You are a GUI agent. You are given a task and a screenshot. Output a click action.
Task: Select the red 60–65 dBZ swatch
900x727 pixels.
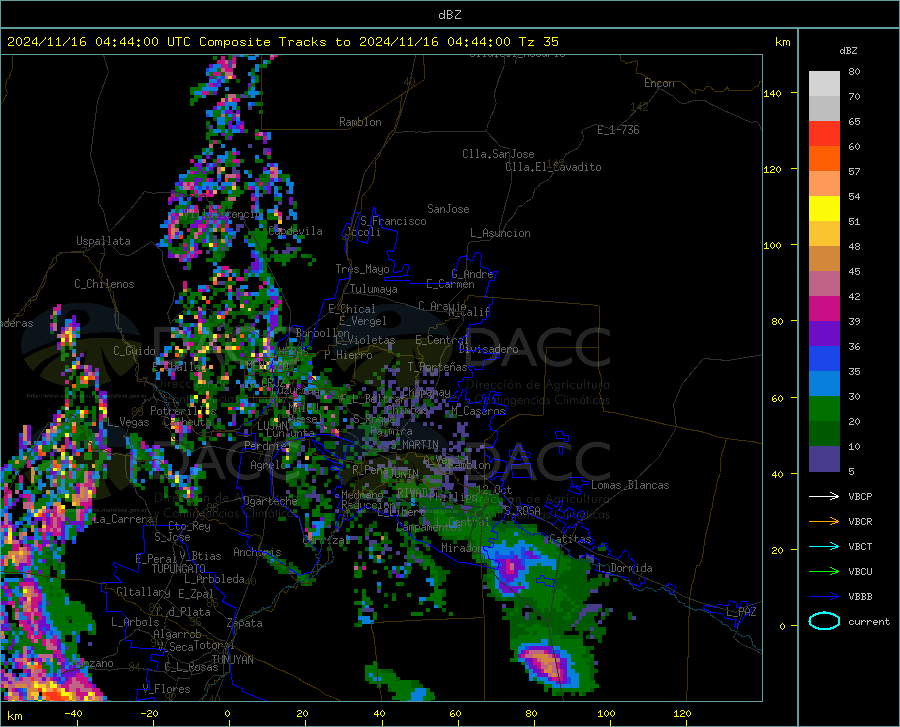pyautogui.click(x=824, y=134)
